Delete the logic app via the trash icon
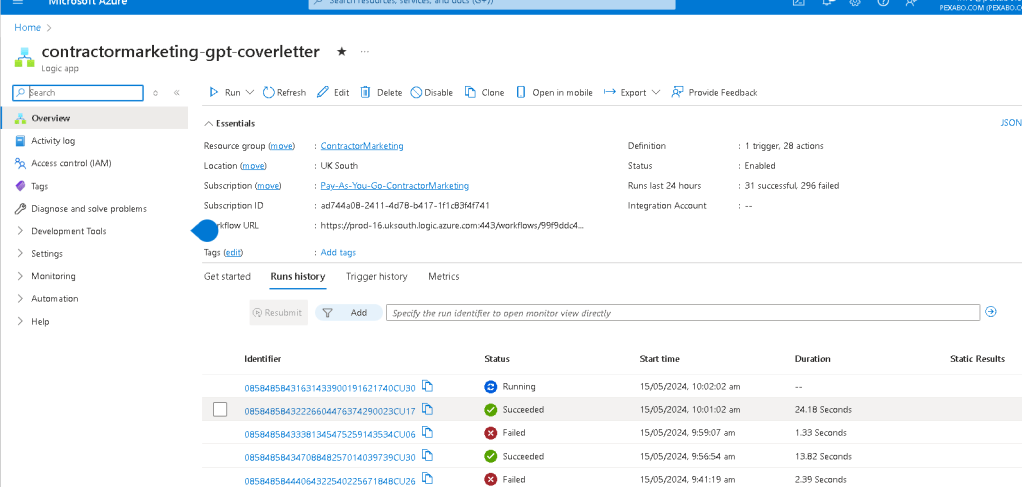 (381, 93)
